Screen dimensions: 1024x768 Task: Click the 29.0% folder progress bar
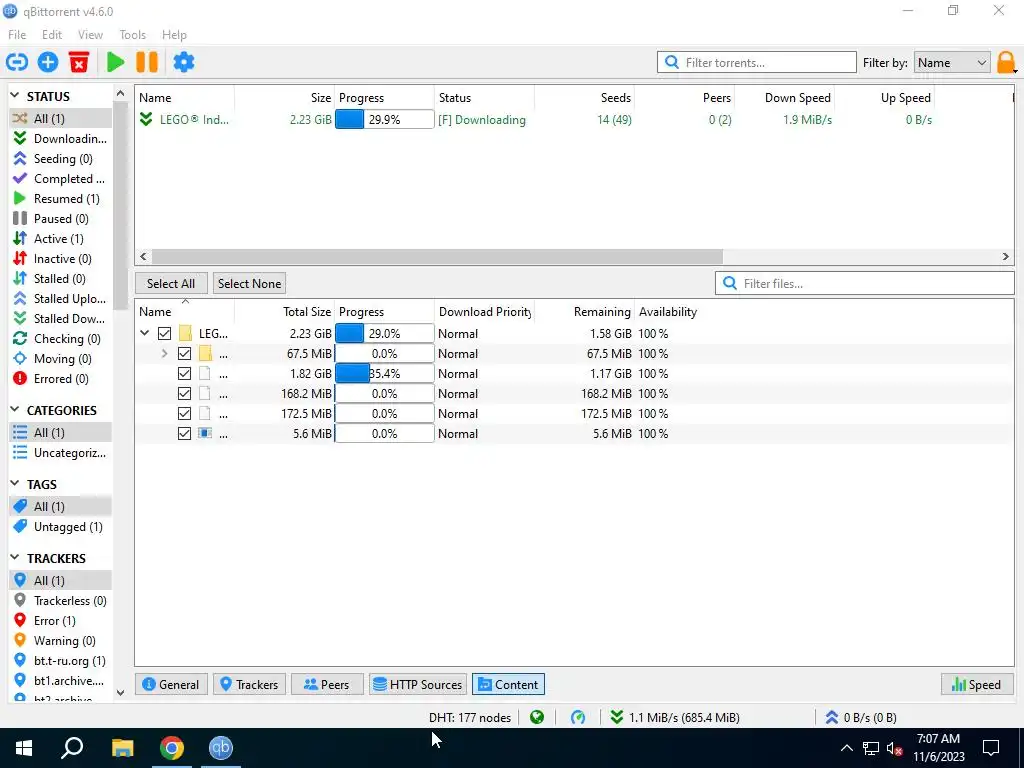[385, 334]
